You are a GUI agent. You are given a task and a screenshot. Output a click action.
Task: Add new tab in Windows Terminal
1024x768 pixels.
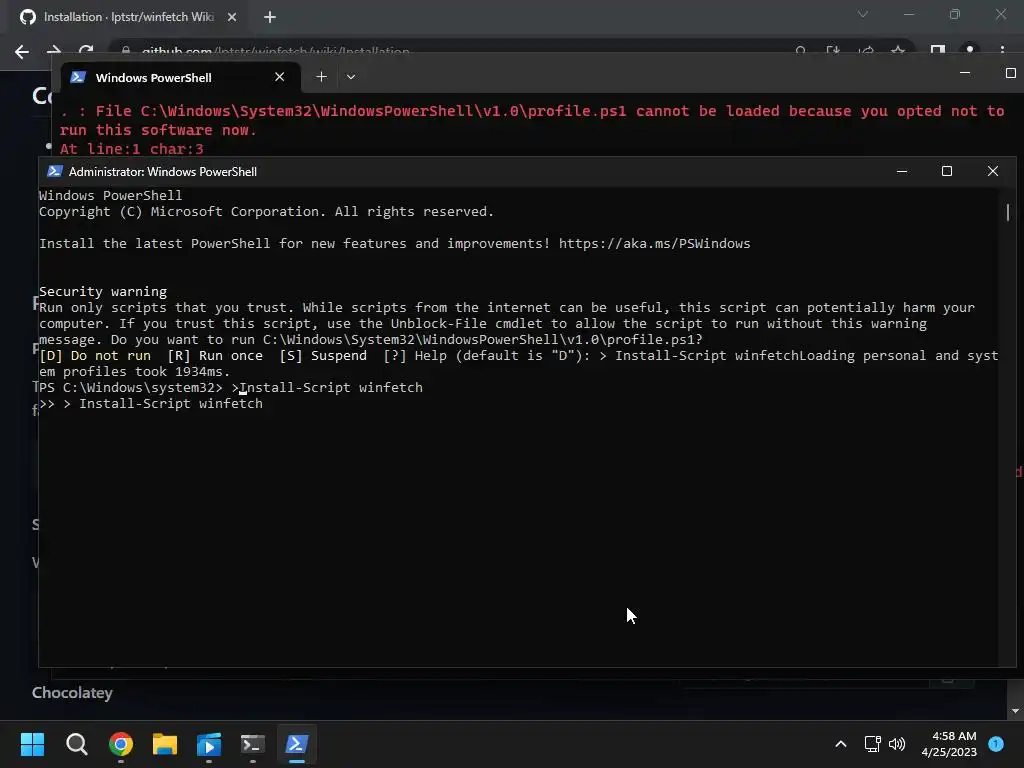point(321,77)
